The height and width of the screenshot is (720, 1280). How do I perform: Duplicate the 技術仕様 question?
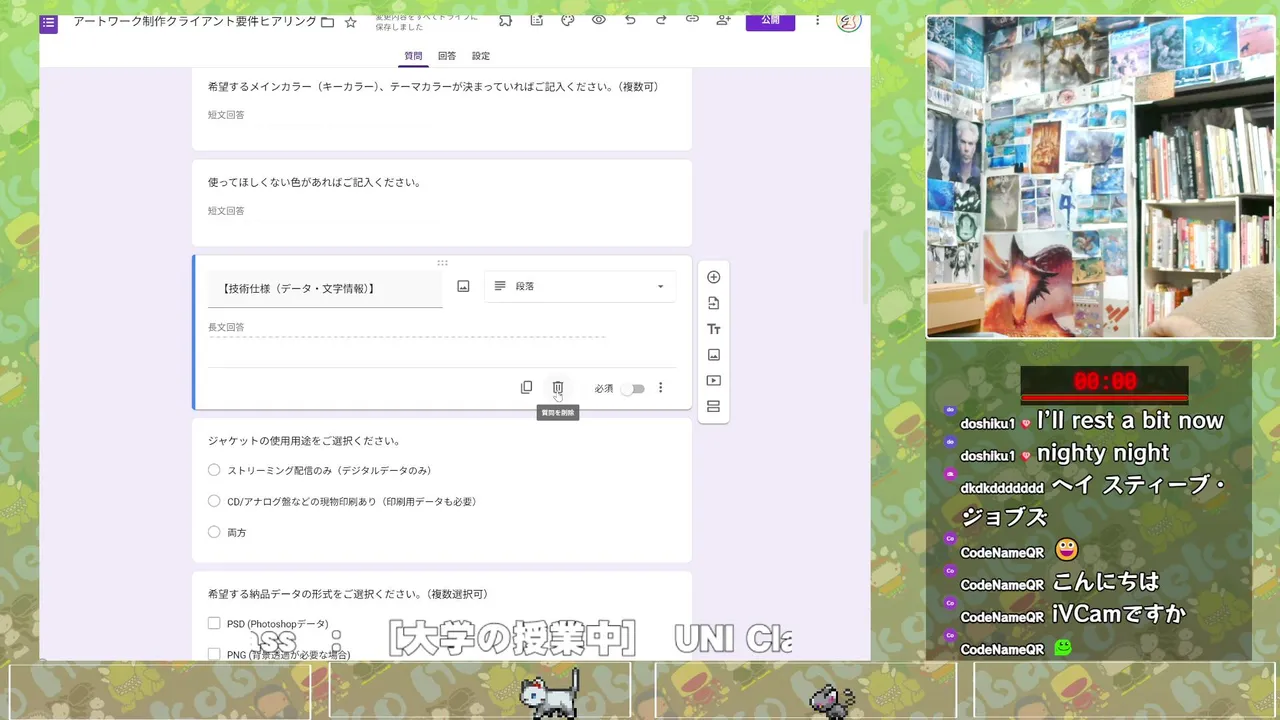[x=527, y=388]
